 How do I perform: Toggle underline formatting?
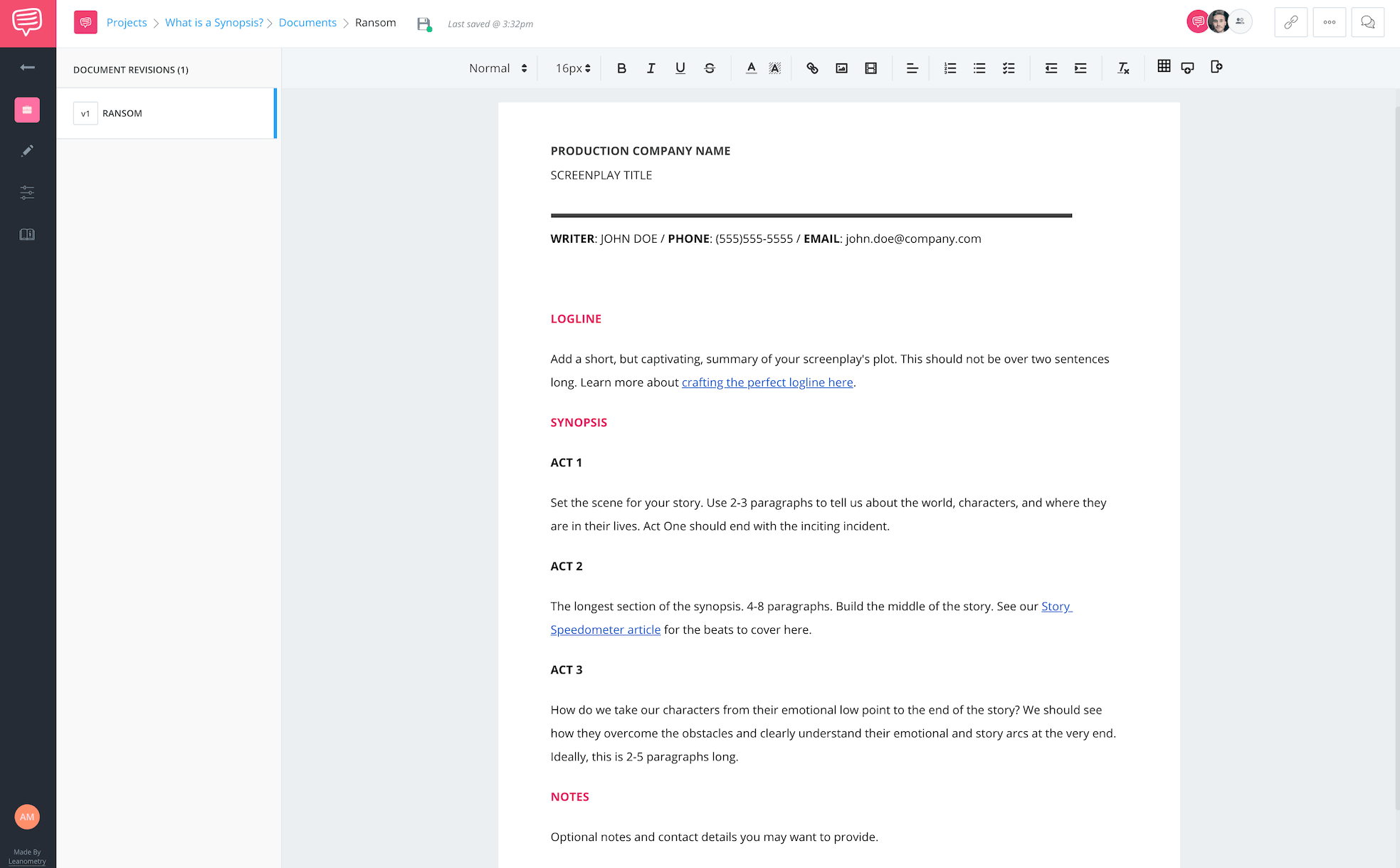click(680, 68)
